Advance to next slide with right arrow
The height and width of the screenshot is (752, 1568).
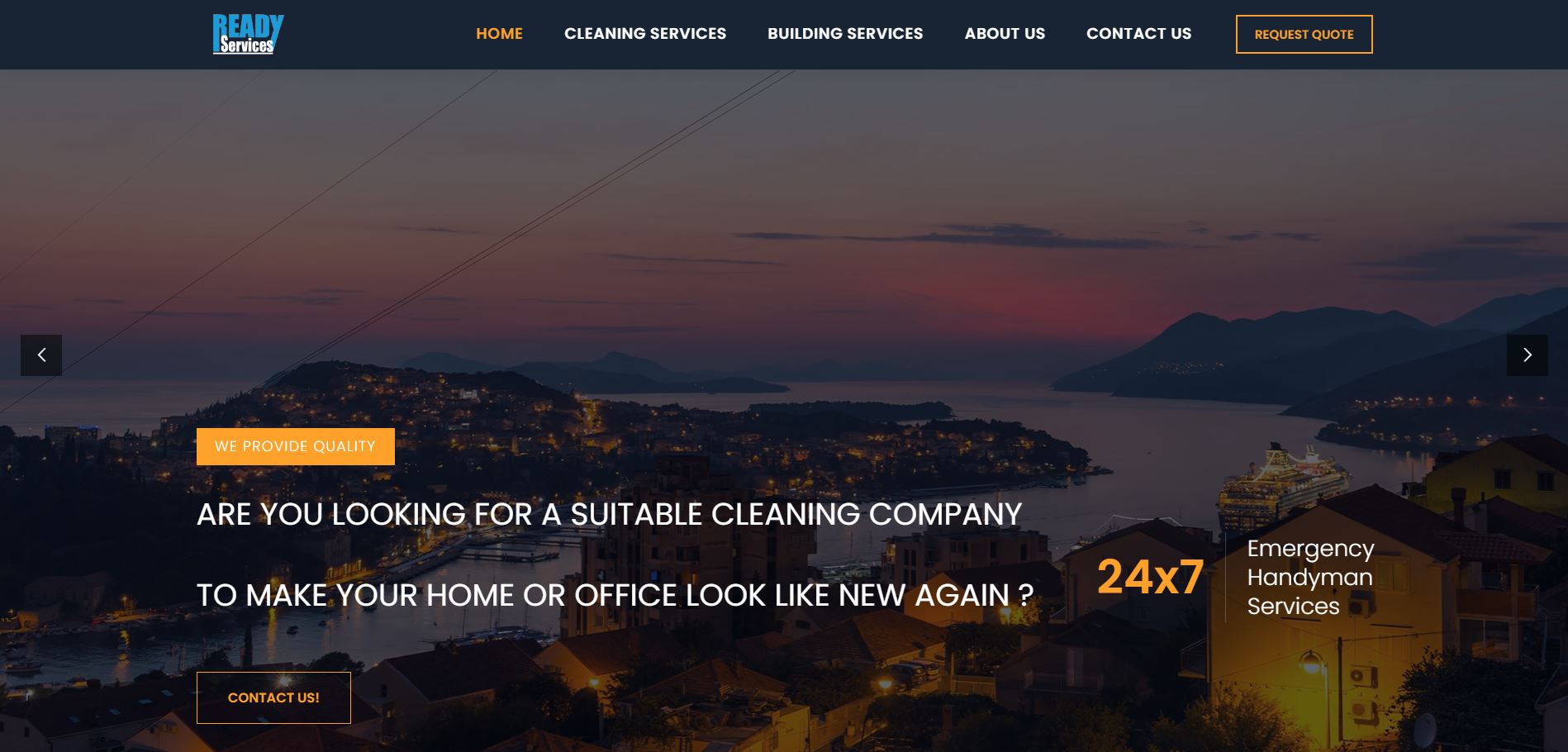(x=1527, y=355)
